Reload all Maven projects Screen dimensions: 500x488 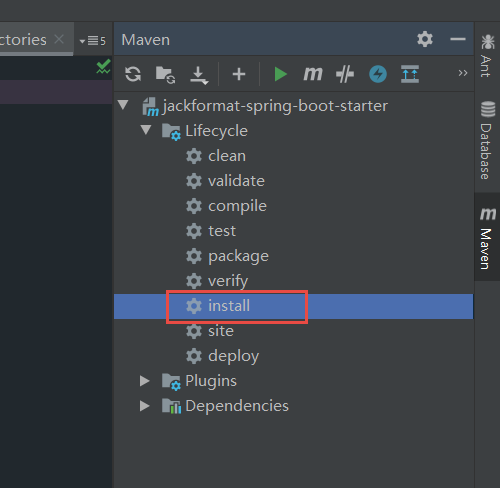[133, 74]
